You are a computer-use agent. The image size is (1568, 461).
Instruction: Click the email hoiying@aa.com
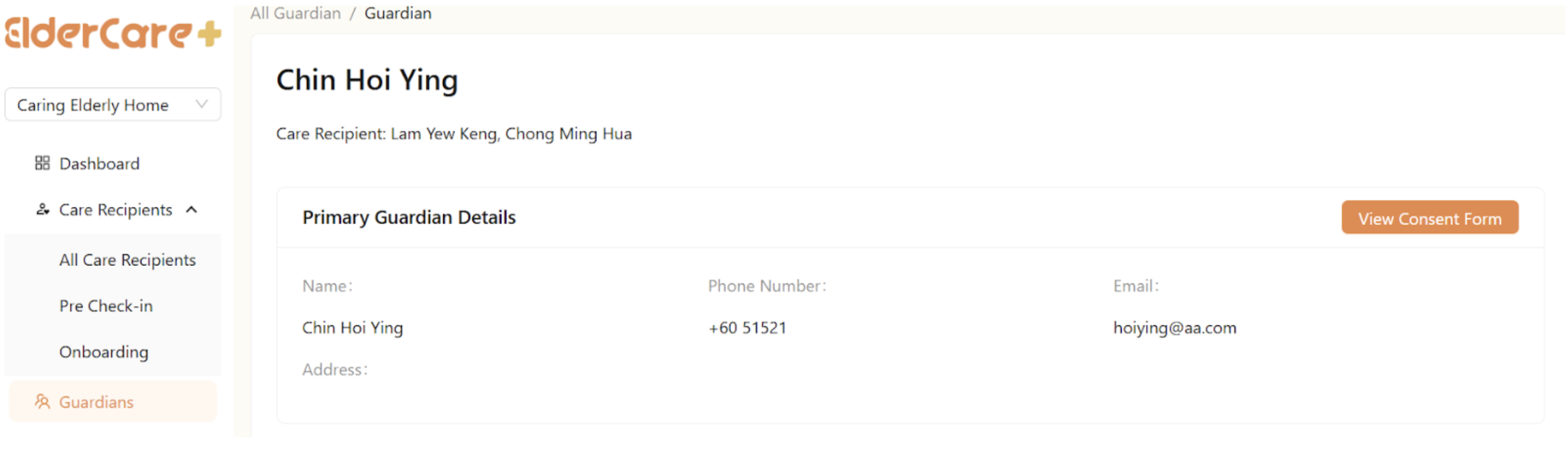[x=1175, y=327]
